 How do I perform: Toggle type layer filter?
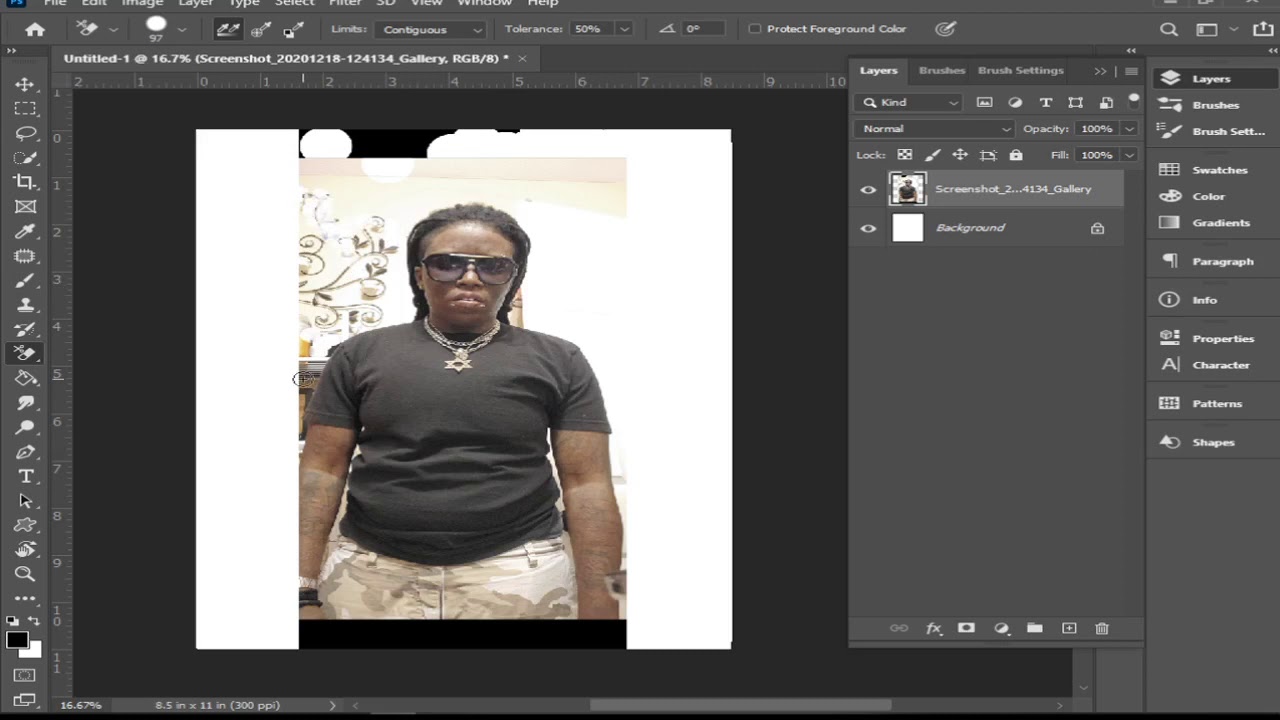point(1045,102)
